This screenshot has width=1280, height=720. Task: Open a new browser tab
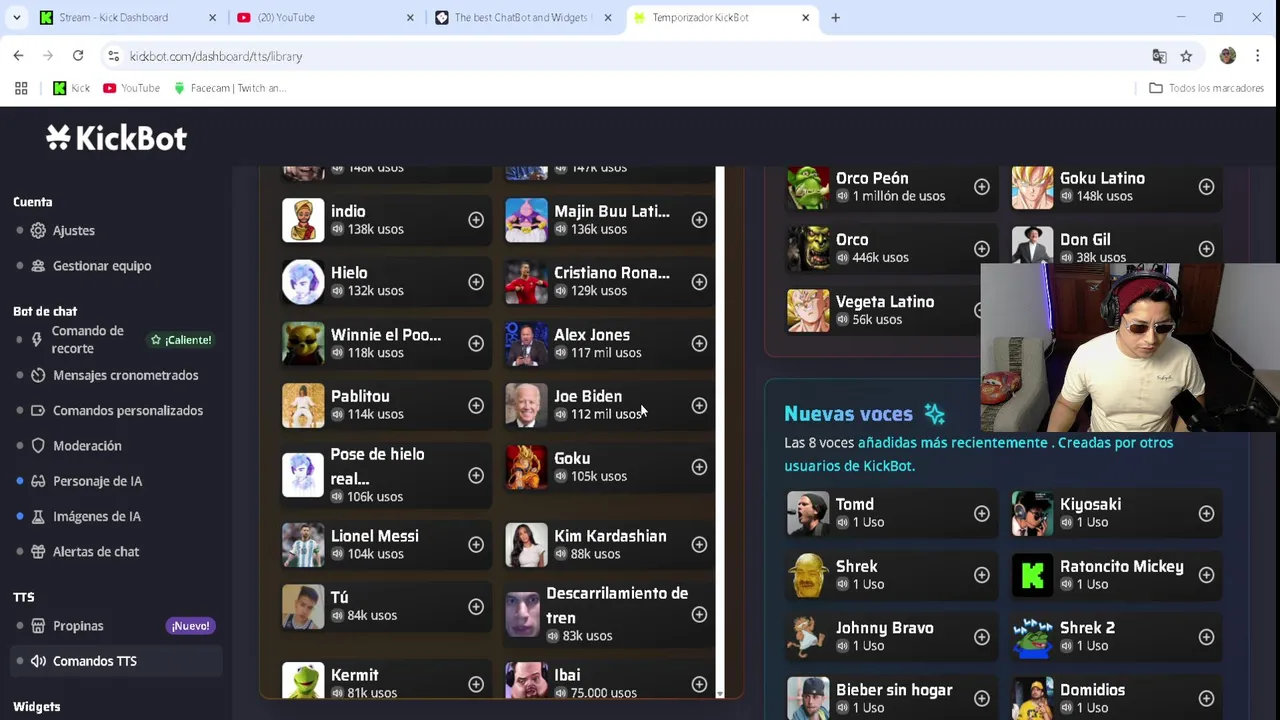(835, 17)
